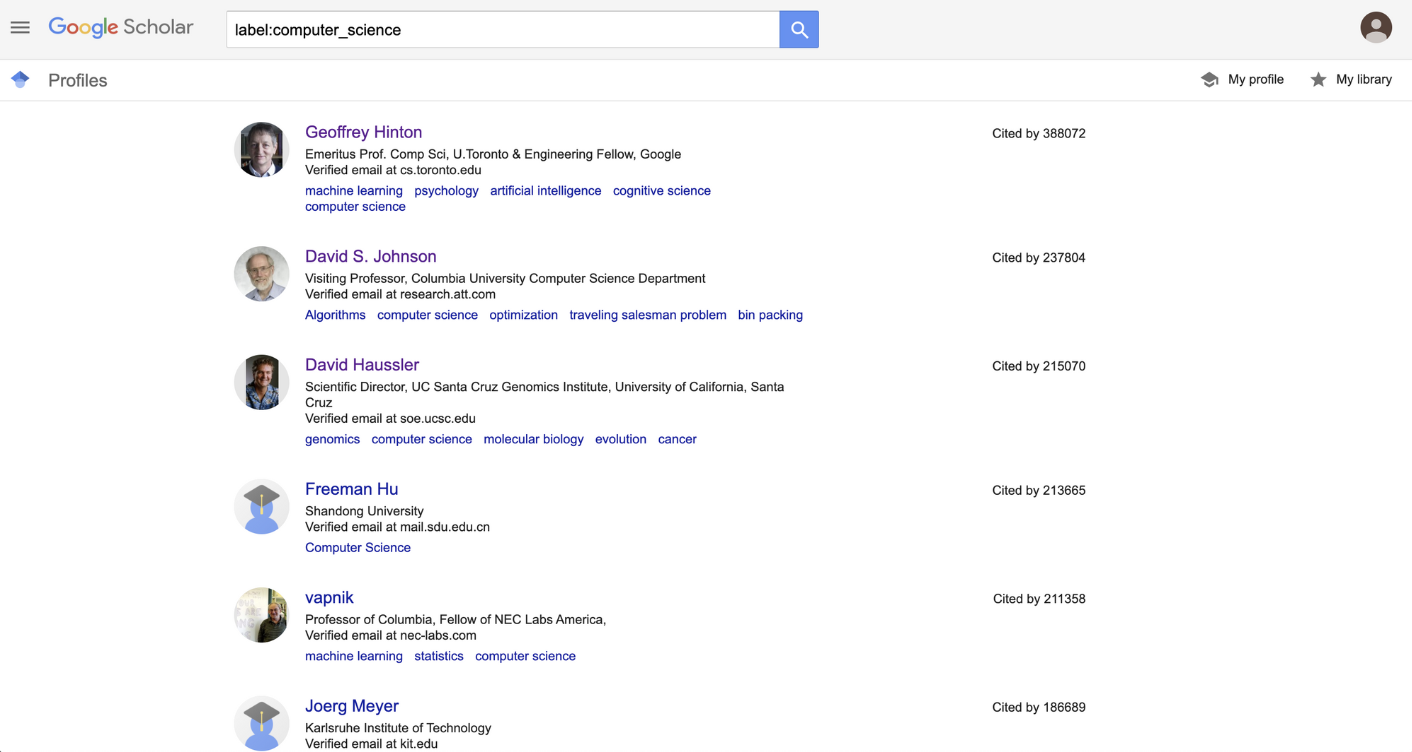Image resolution: width=1412 pixels, height=752 pixels.
Task: Click David S. Johnson's profile photo
Action: pos(262,274)
